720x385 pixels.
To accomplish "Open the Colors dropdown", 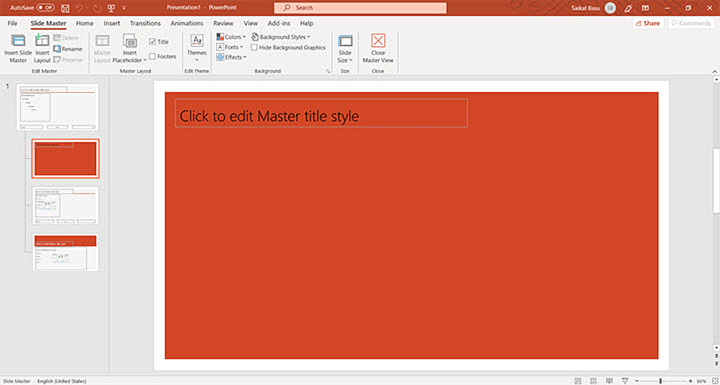I will [x=231, y=37].
